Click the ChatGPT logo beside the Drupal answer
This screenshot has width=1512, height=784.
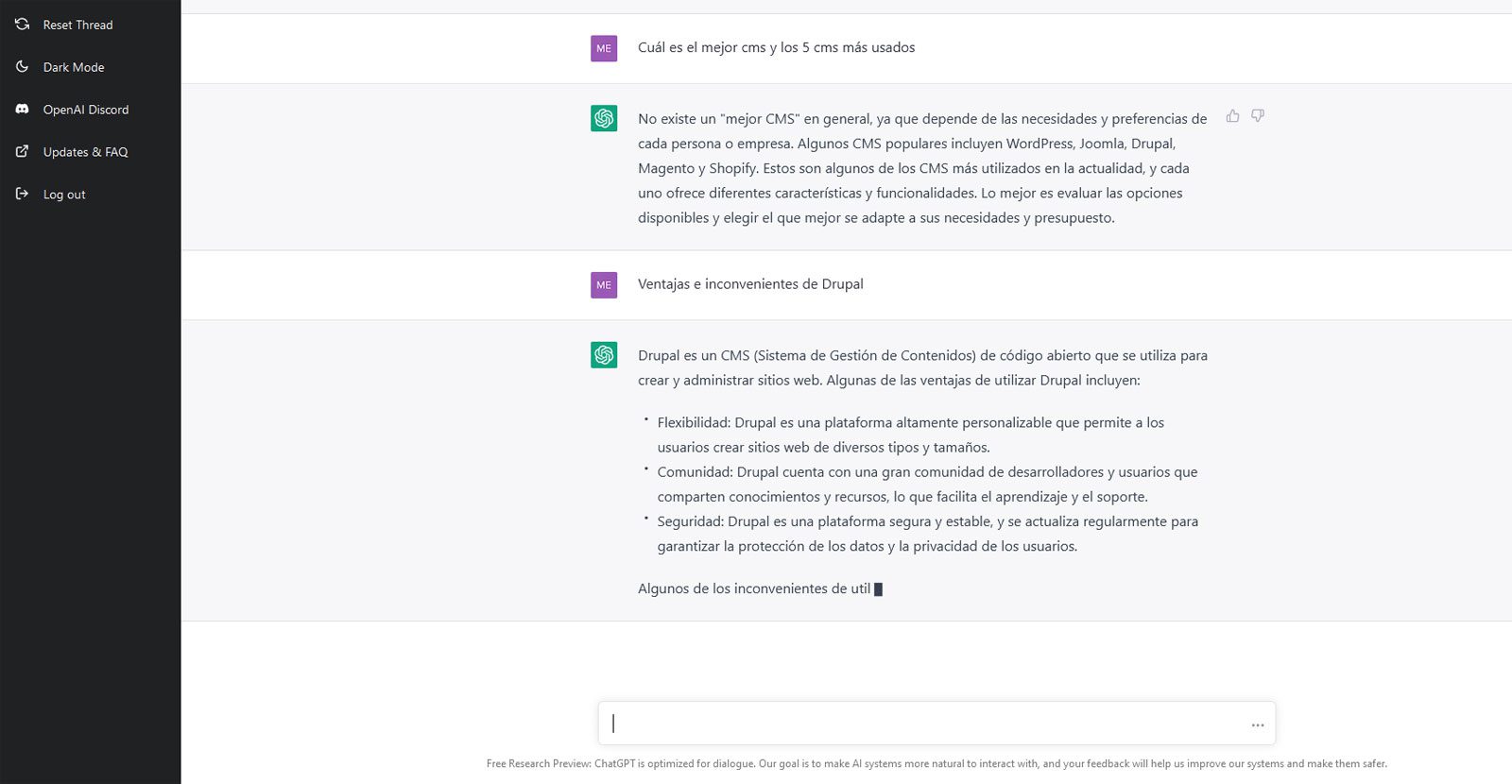coord(604,355)
